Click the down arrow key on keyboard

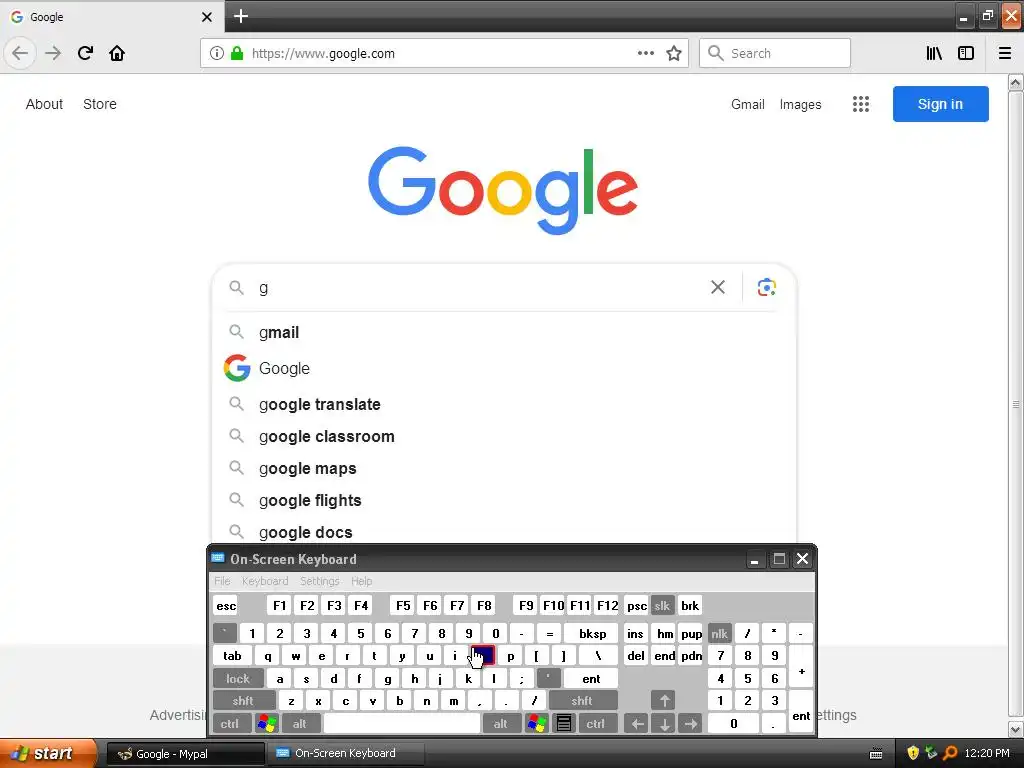click(x=664, y=724)
